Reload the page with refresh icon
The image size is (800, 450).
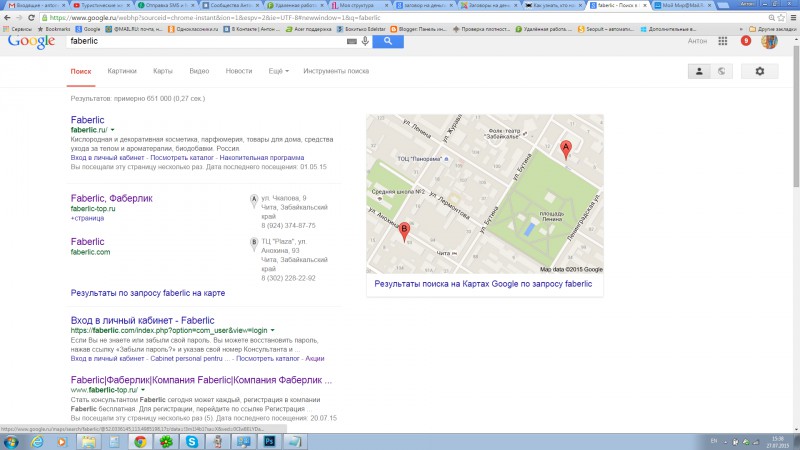tap(31, 17)
